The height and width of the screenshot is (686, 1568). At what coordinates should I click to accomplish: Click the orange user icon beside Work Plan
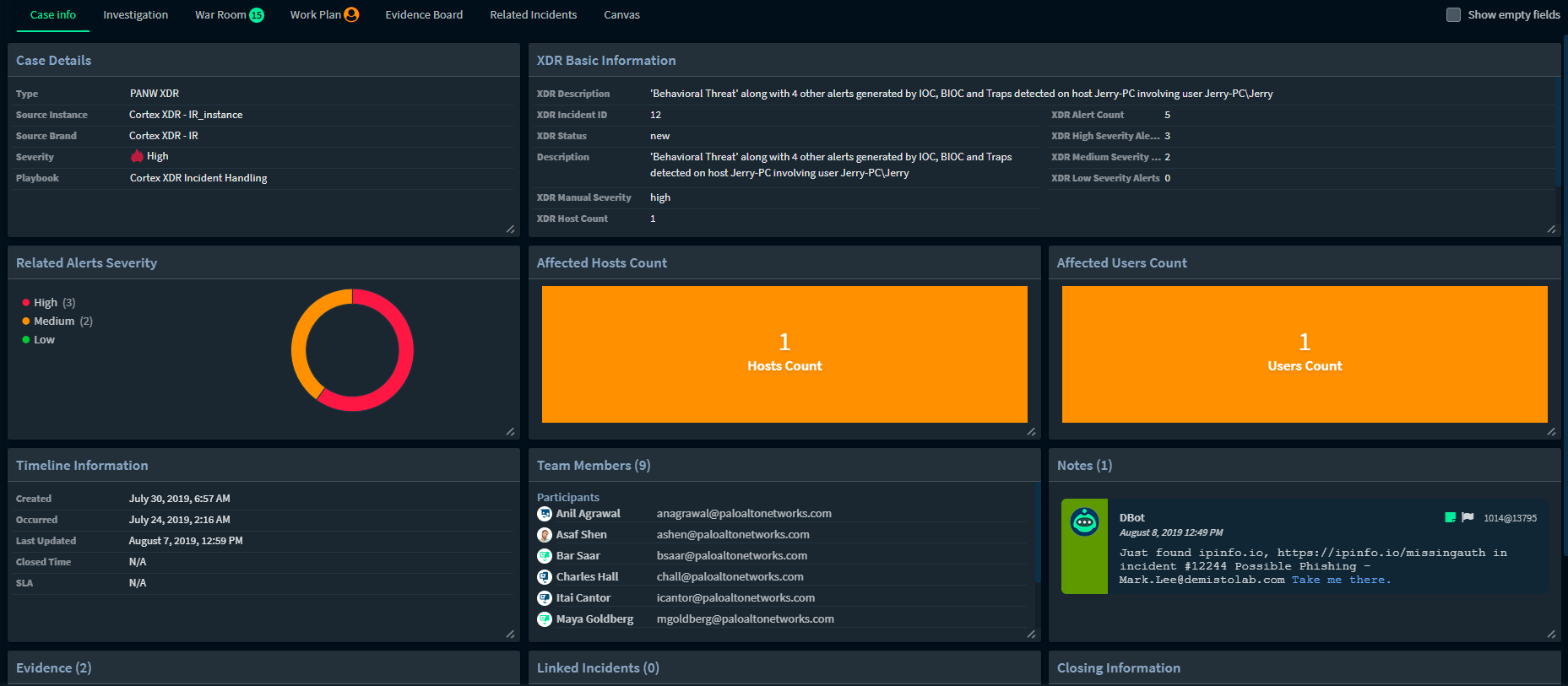[x=351, y=14]
